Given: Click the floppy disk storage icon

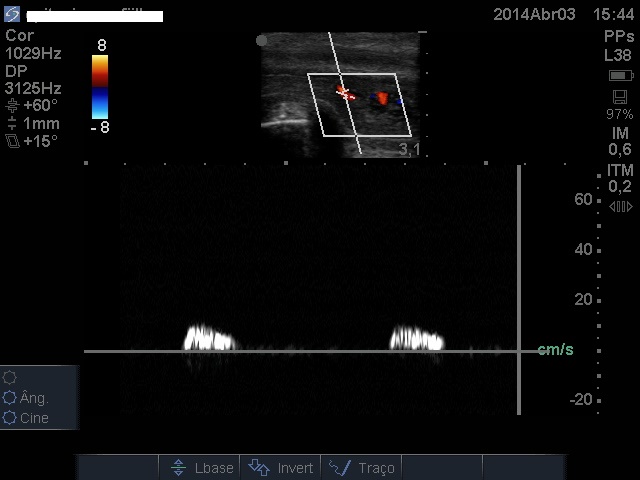Looking at the screenshot, I should click(620, 96).
